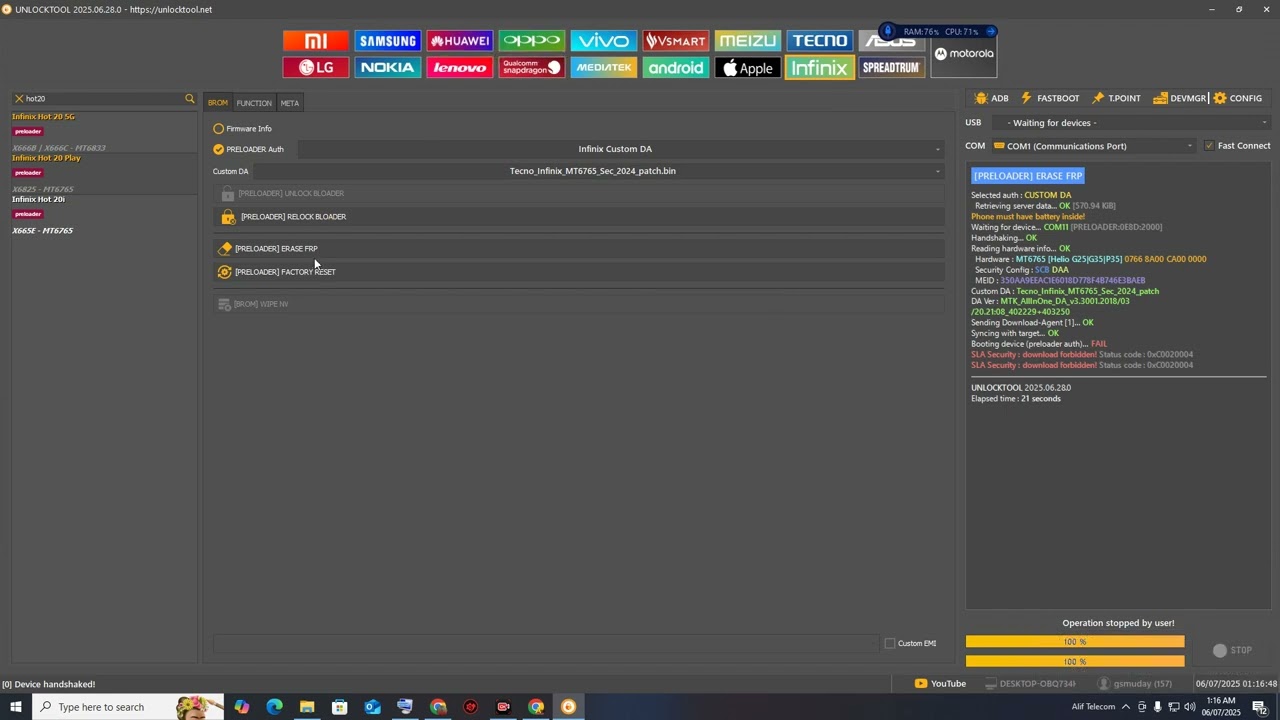Open the ADB tools panel
The image size is (1280, 720).
991,98
